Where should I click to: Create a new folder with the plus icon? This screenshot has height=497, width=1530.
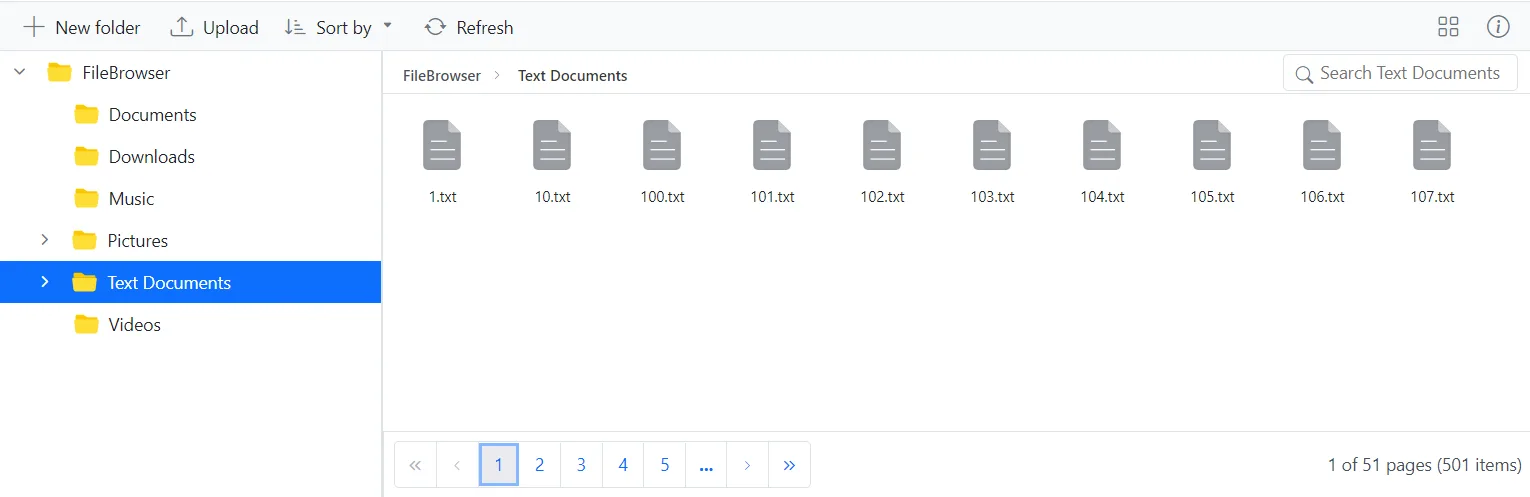pyautogui.click(x=34, y=27)
